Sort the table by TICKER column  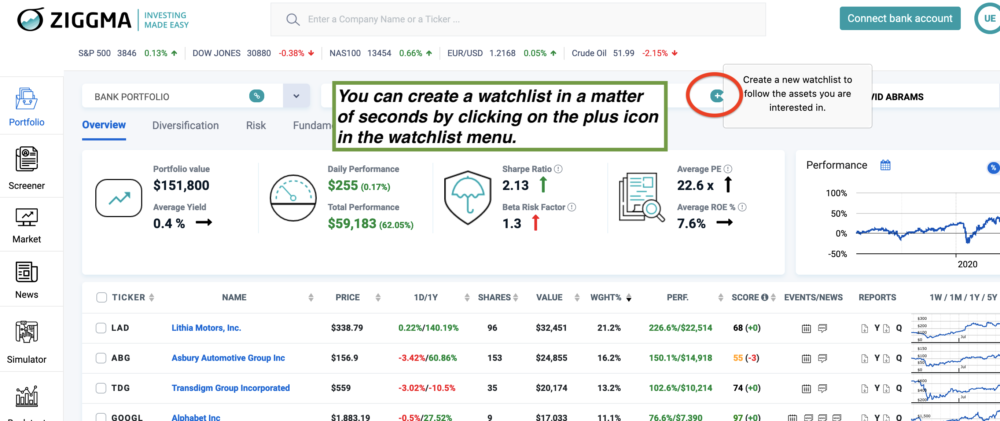152,298
